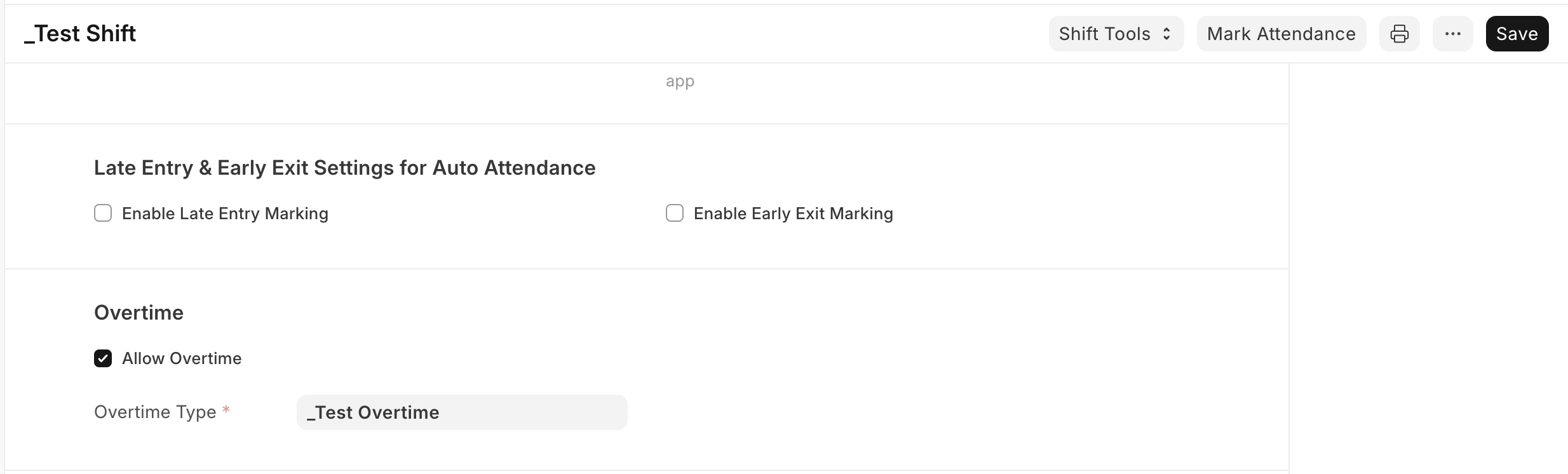This screenshot has width=1568, height=474.
Task: Click the Overtime Type field label
Action: coord(155,412)
